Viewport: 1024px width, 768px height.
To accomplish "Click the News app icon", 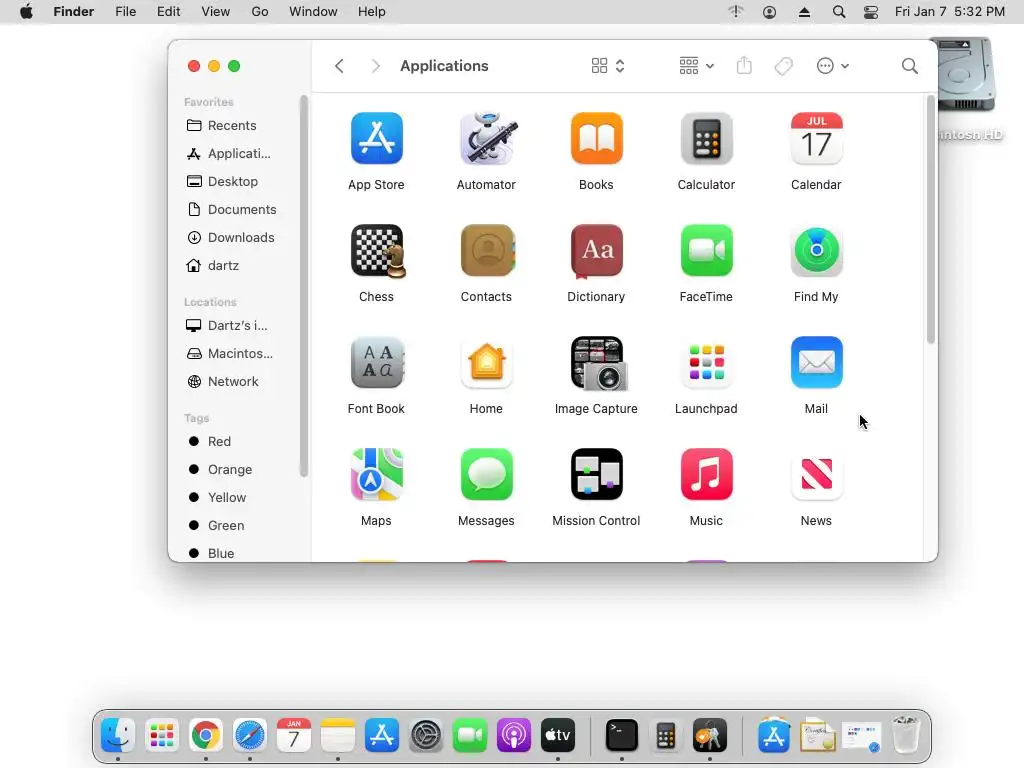I will [x=816, y=475].
